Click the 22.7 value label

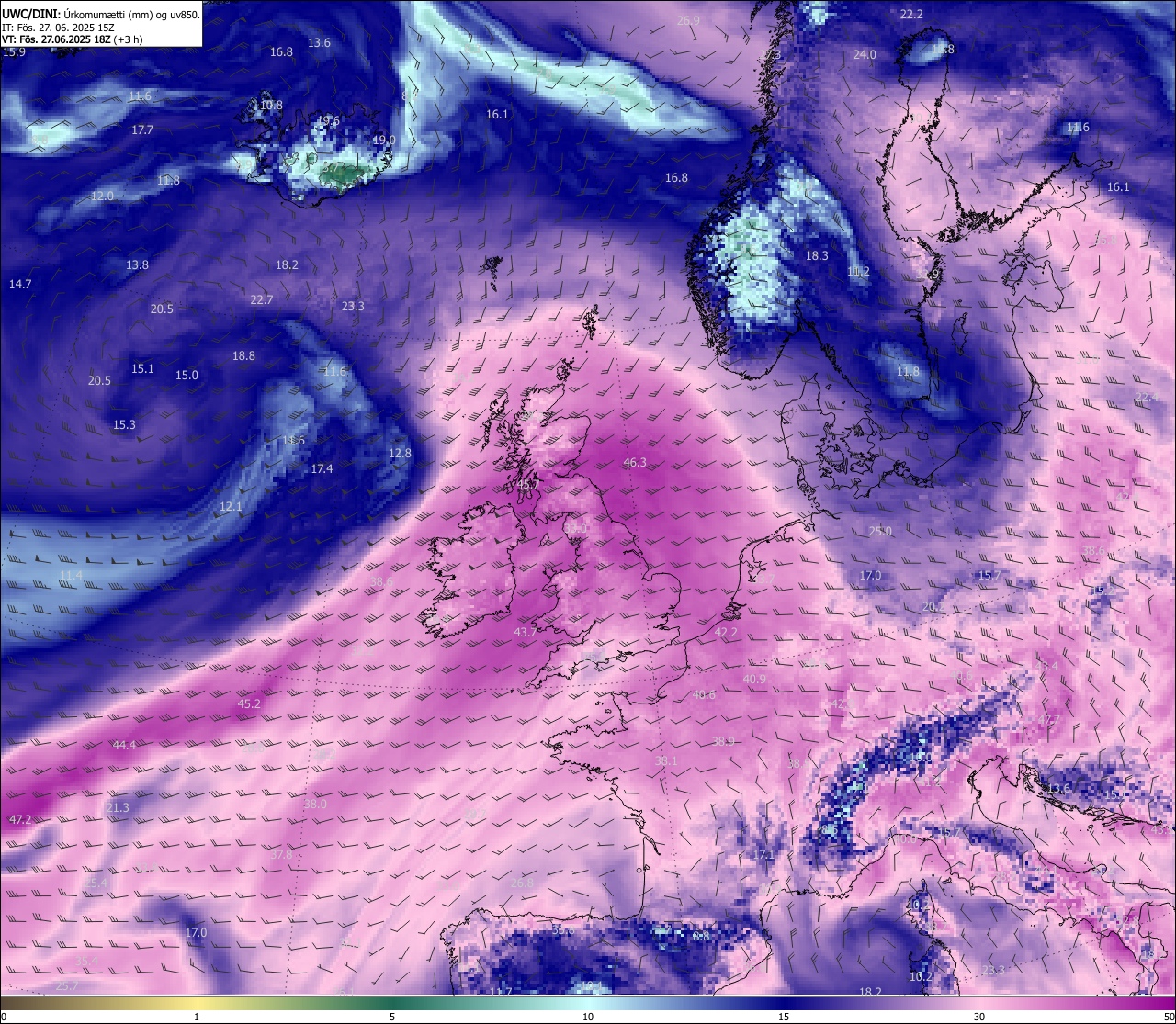[262, 300]
